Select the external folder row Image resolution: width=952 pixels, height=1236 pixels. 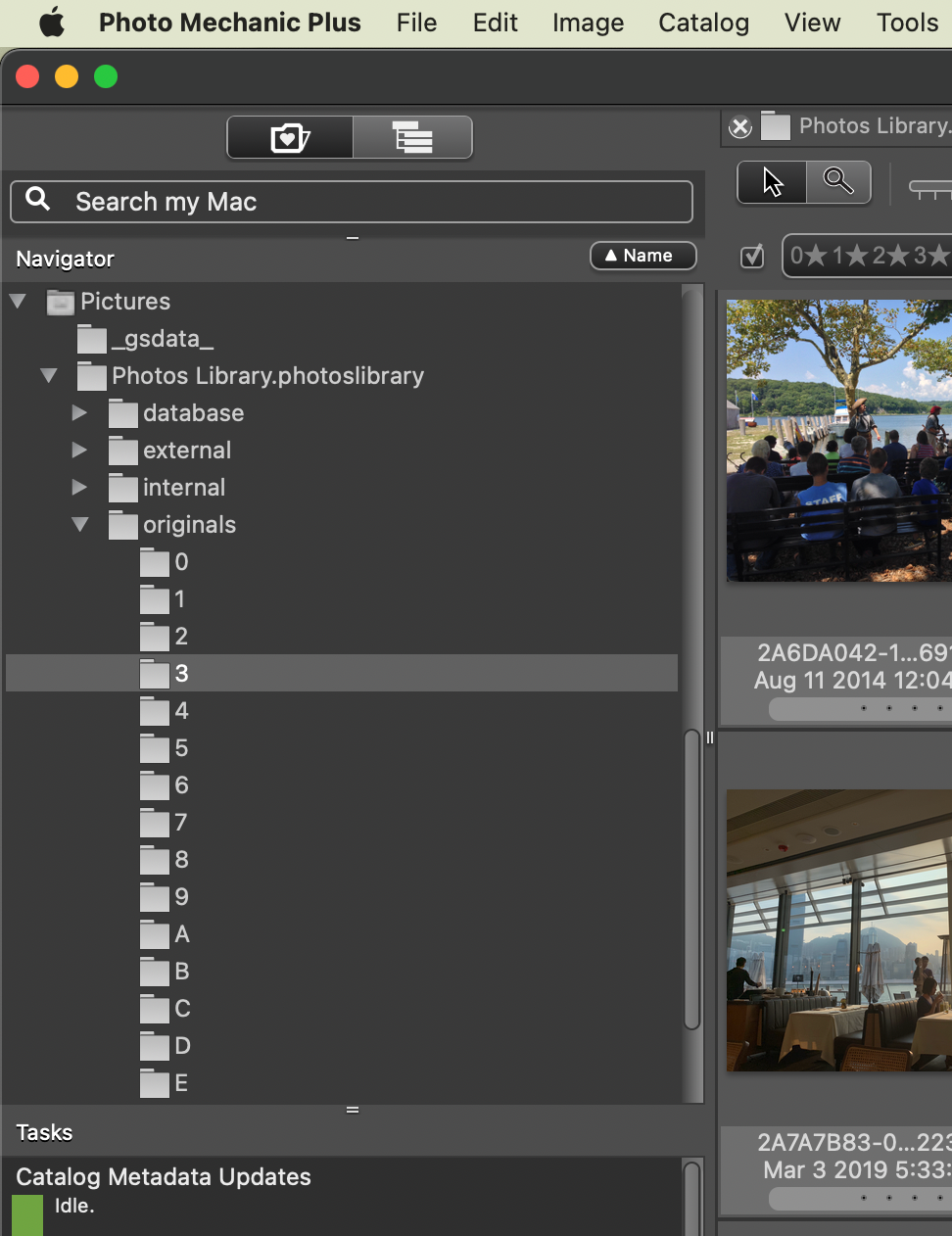[x=187, y=451]
